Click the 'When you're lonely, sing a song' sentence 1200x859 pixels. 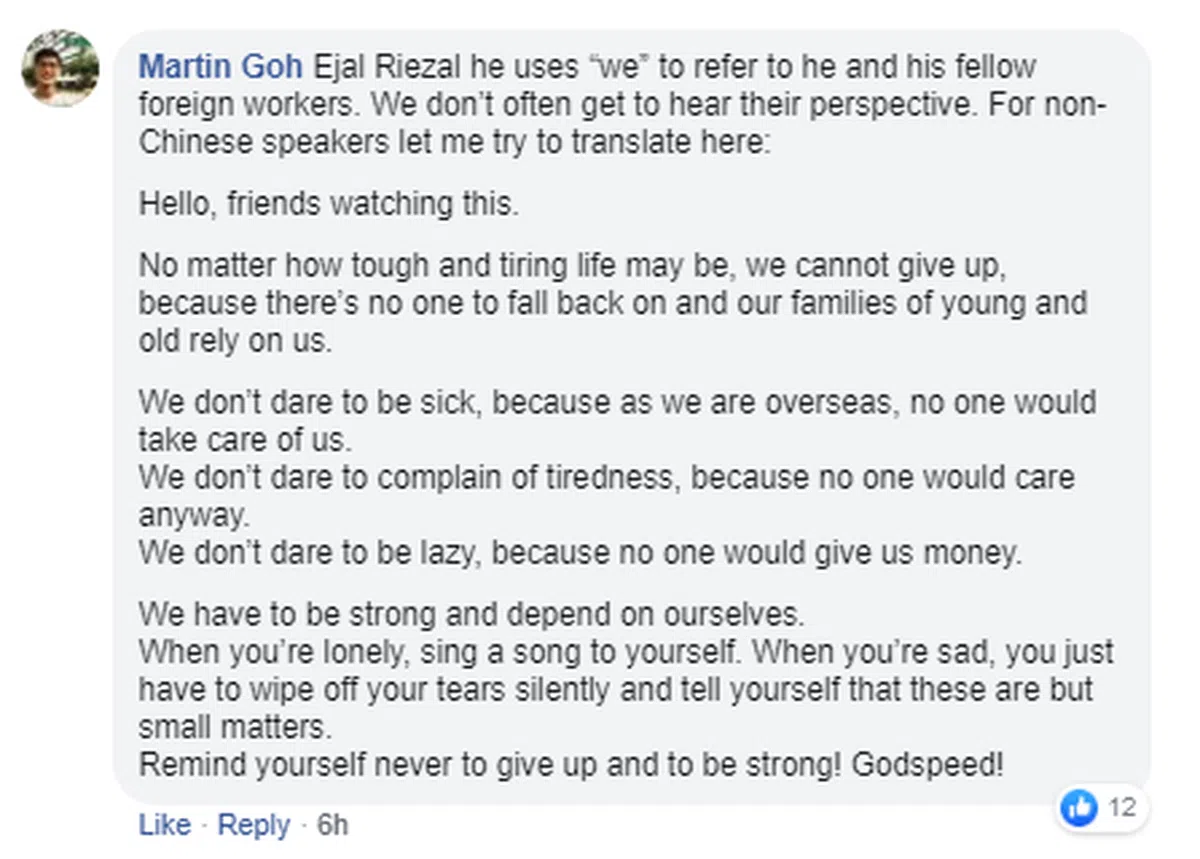click(x=440, y=652)
